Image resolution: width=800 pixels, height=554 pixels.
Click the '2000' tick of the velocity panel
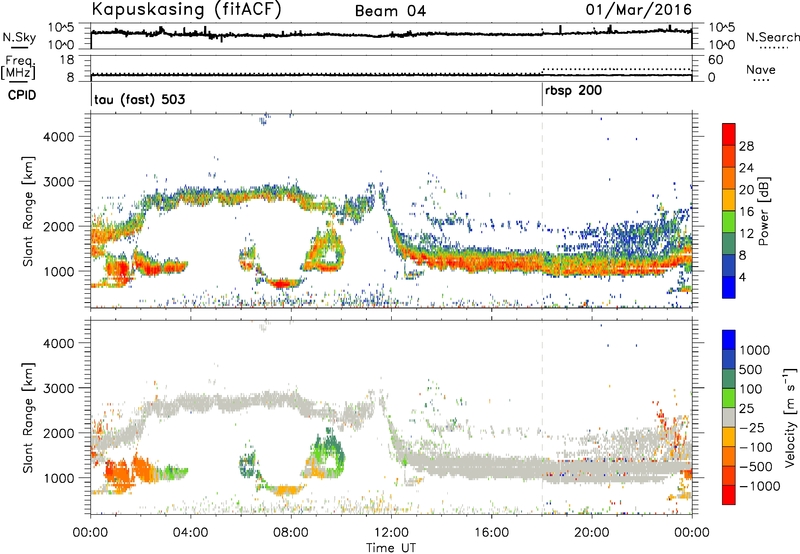pyautogui.click(x=59, y=433)
